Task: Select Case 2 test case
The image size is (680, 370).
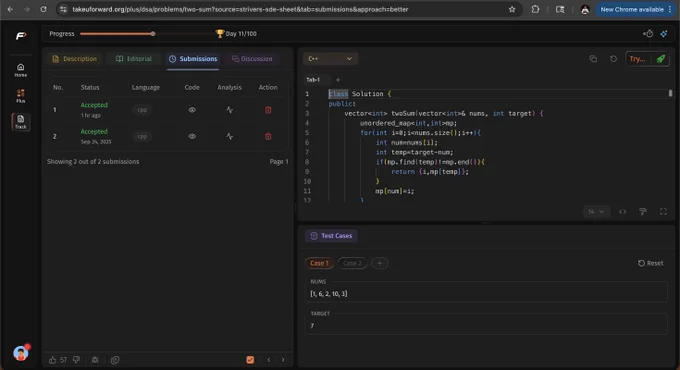Action: (352, 263)
